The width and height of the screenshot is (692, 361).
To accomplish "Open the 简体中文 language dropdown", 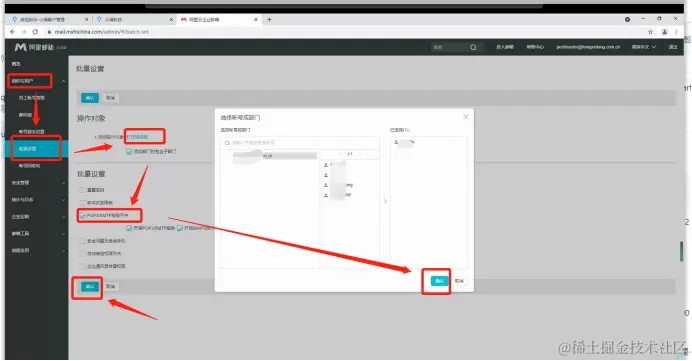I will coord(643,47).
